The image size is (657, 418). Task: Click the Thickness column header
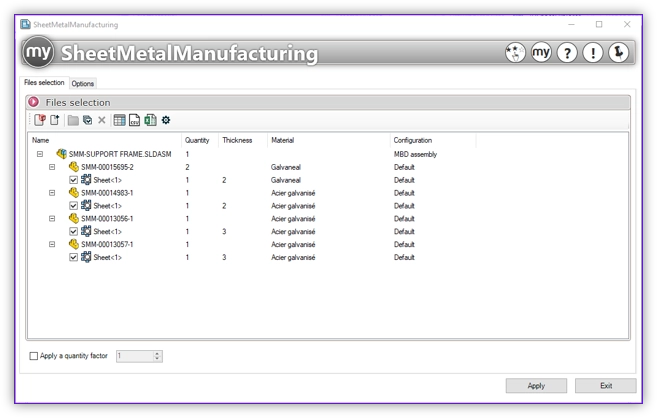[x=243, y=140]
